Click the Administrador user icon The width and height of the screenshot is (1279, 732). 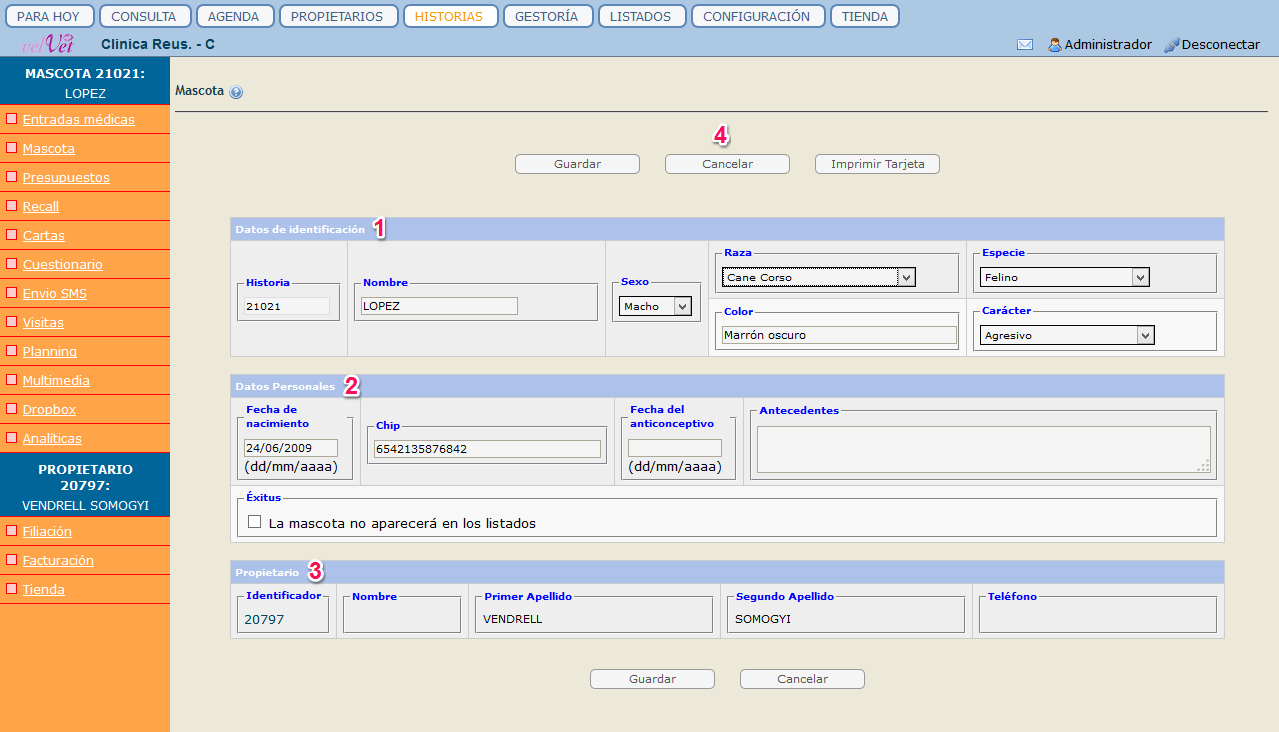coord(1054,45)
